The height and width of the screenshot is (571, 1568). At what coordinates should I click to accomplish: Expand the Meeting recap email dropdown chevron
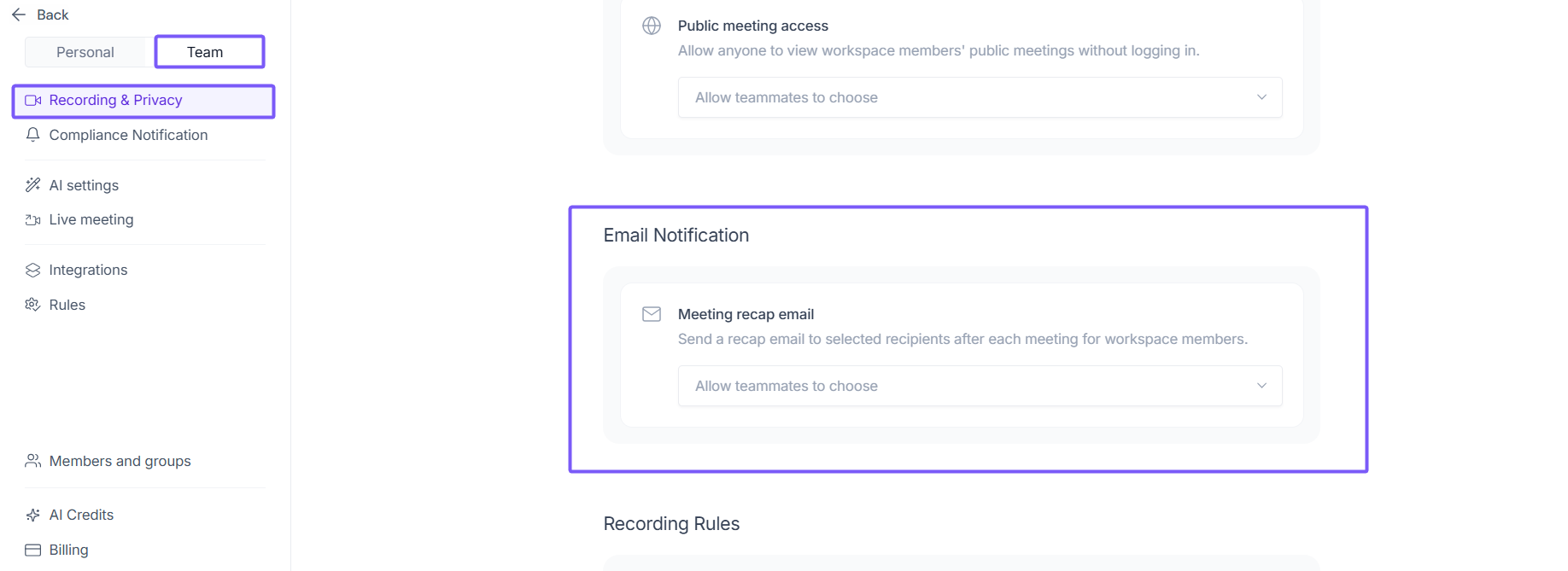[x=1261, y=386]
